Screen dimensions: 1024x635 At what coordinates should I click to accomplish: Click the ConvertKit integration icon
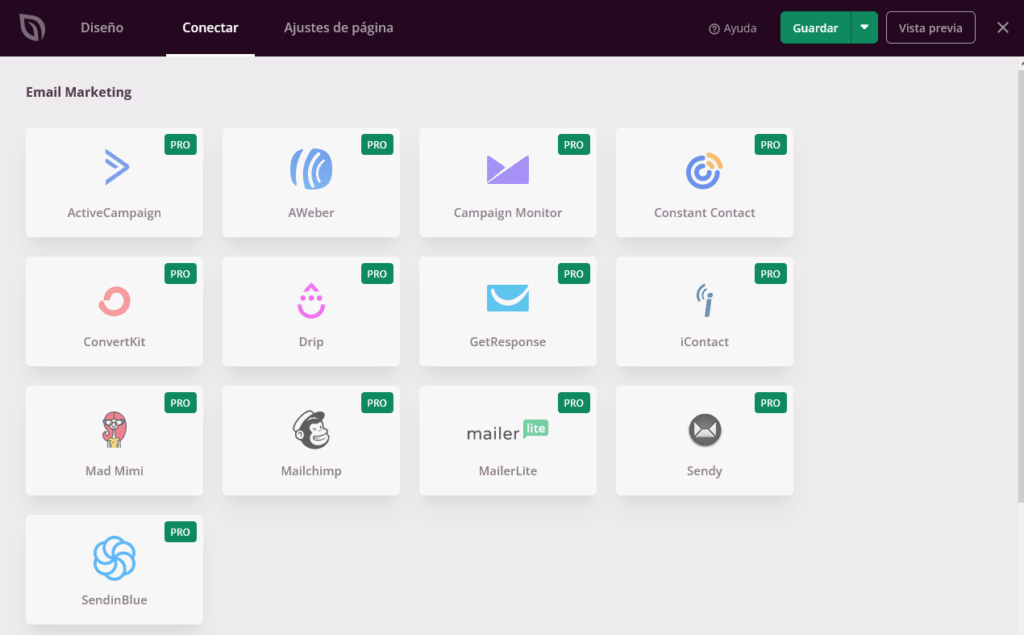[113, 297]
